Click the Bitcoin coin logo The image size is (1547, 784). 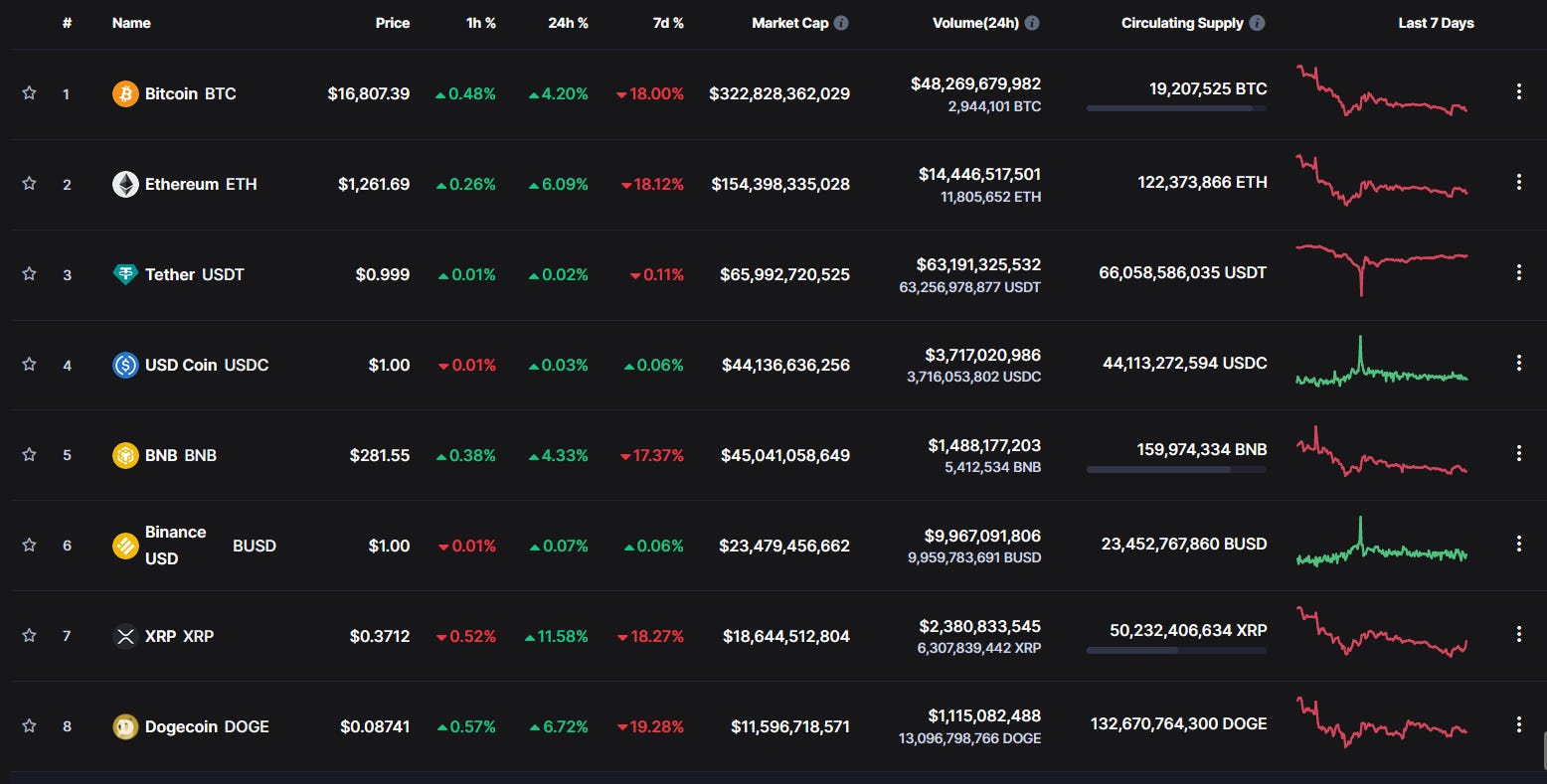pyautogui.click(x=125, y=93)
